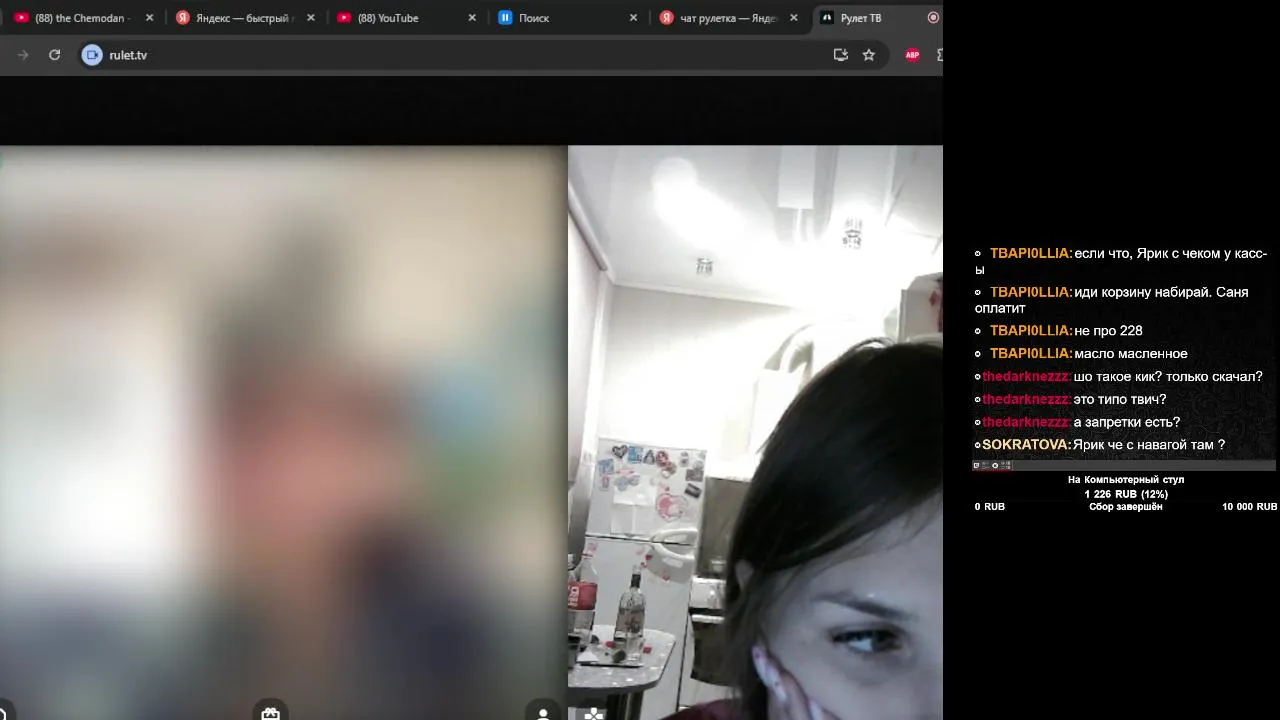Click thedarknezzz name on "это типо твич?" message
The width and height of the screenshot is (1280, 720).
pos(1026,400)
